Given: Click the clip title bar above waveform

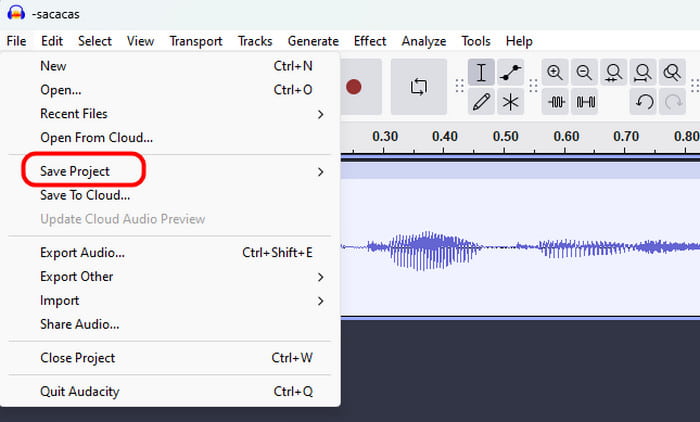Looking at the screenshot, I should 520,171.
